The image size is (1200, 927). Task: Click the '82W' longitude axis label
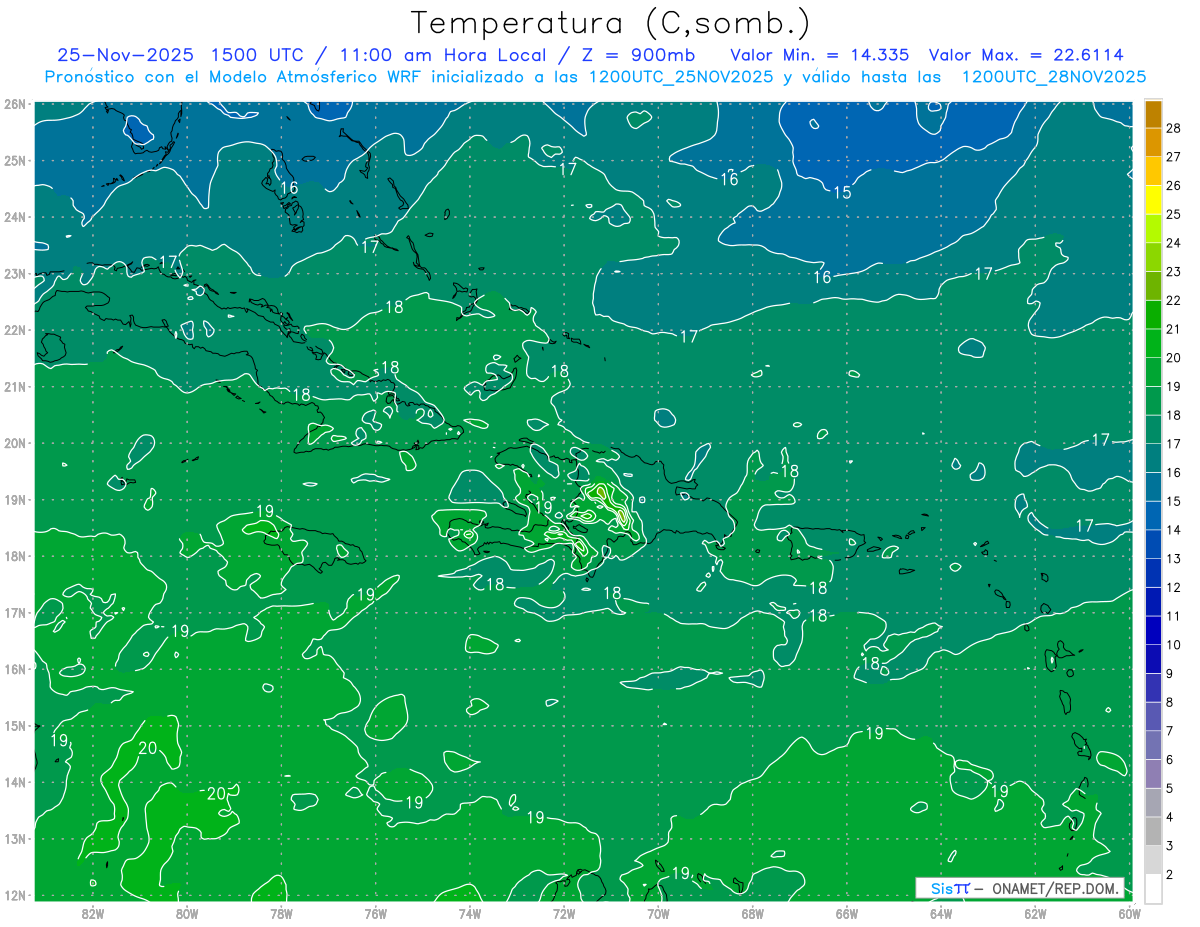pyautogui.click(x=93, y=913)
